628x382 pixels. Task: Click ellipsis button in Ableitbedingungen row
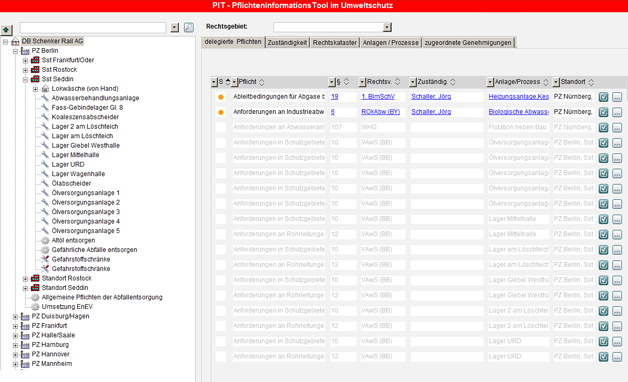click(x=617, y=97)
